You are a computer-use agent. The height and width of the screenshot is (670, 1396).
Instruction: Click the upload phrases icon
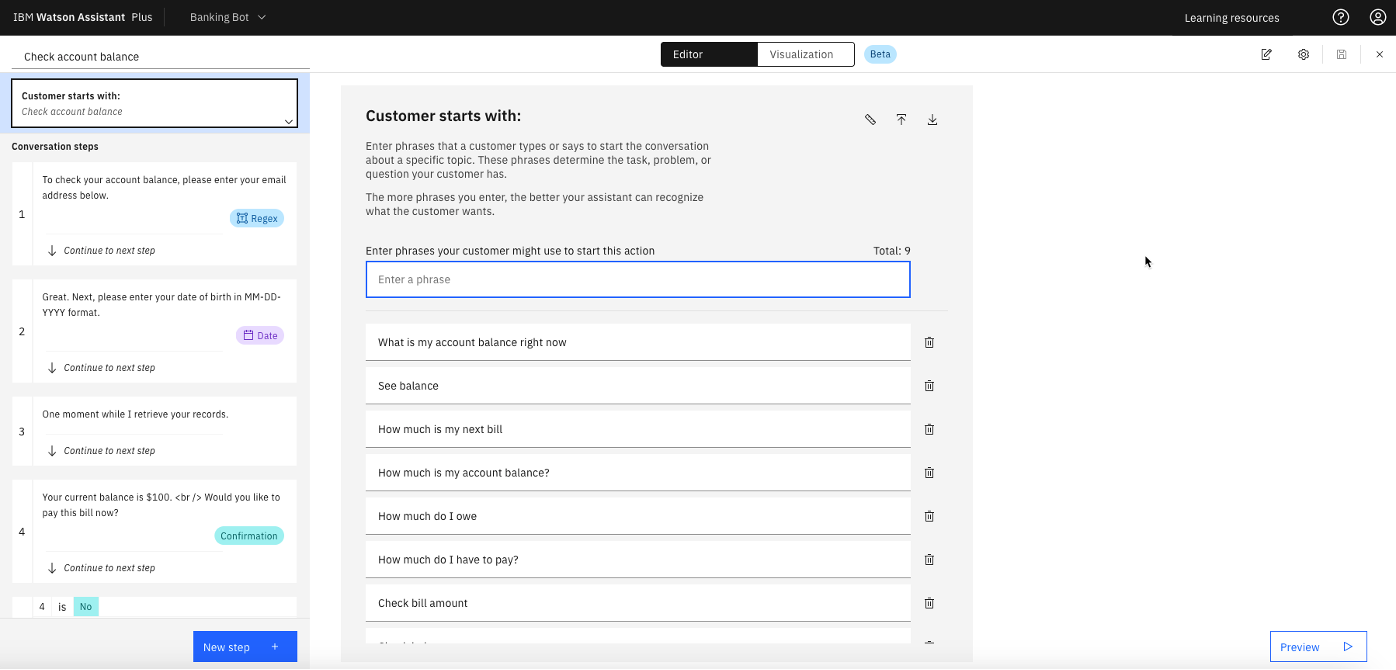pos(901,119)
